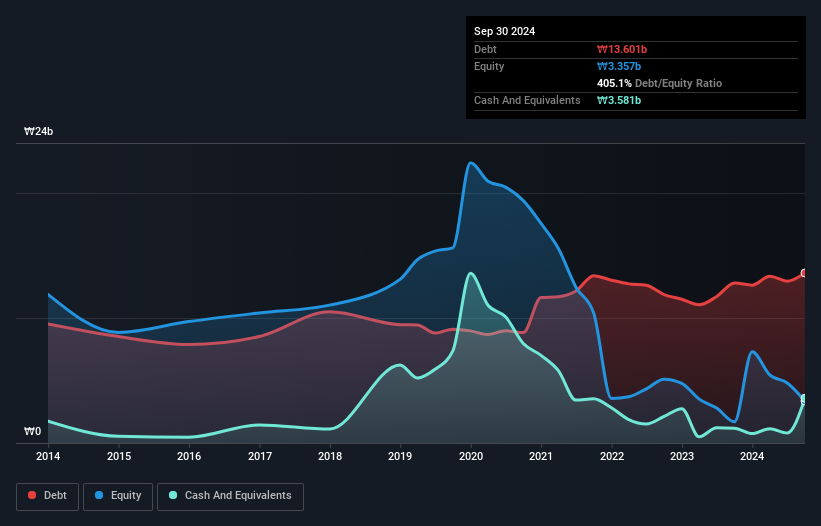The image size is (821, 526).
Task: Toggle the Equity series legend button
Action: pyautogui.click(x=118, y=496)
